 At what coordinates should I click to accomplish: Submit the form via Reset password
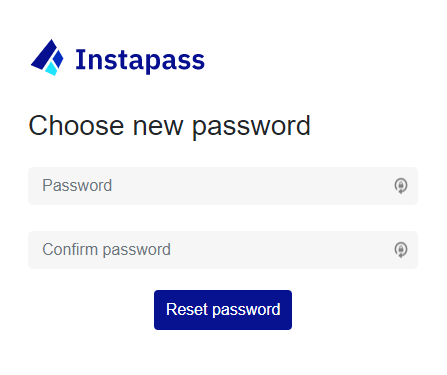coord(223,310)
